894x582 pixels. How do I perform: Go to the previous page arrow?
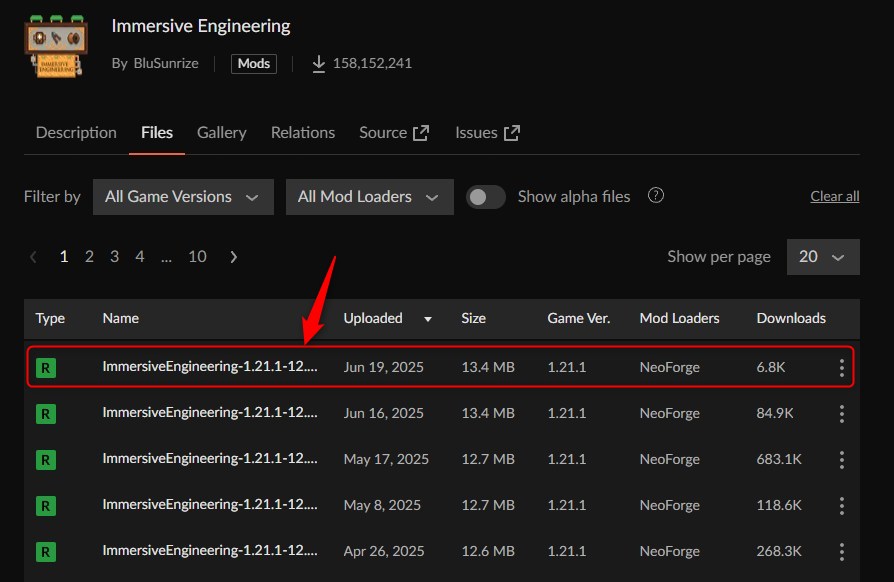tap(33, 257)
